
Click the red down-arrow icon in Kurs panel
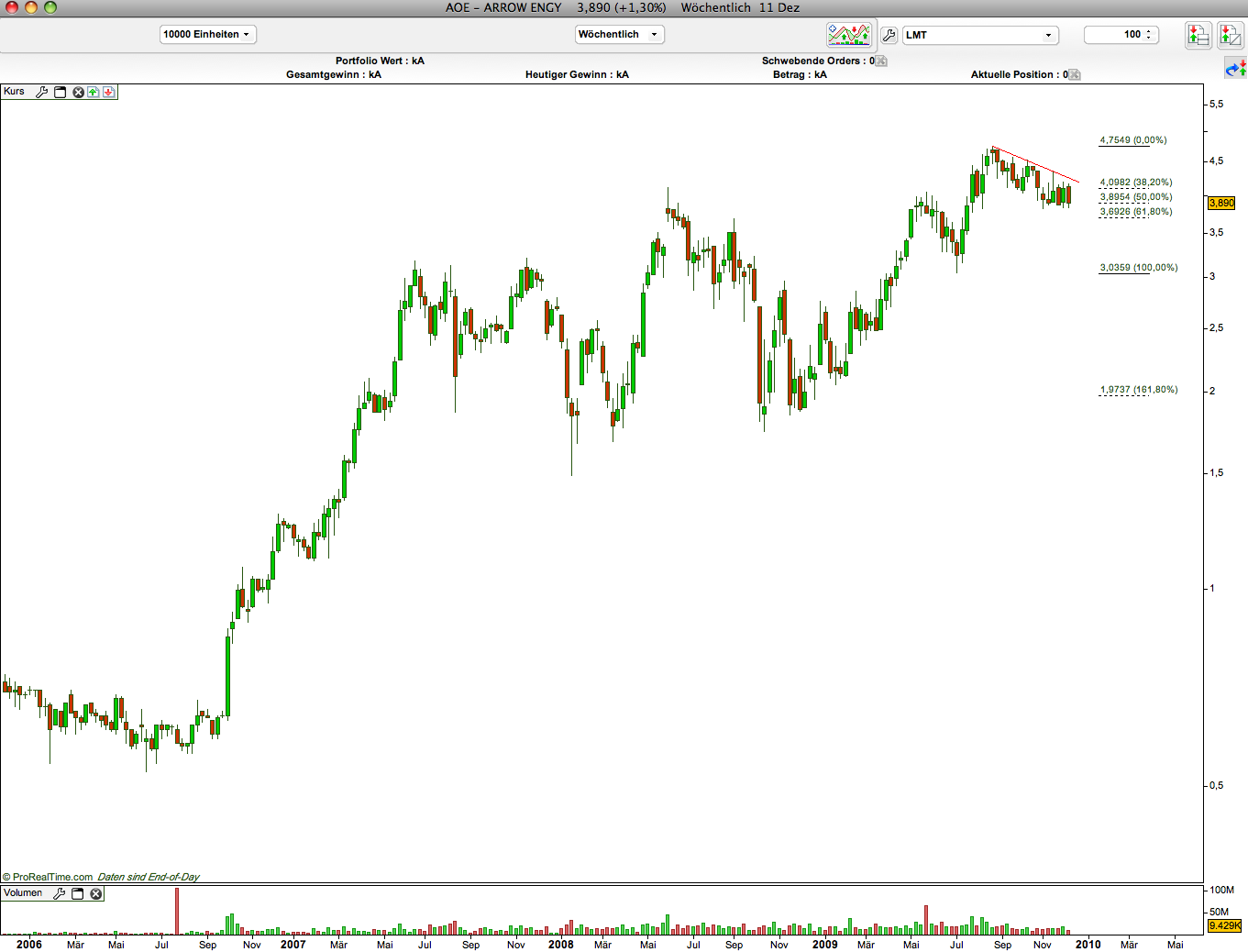tap(108, 92)
